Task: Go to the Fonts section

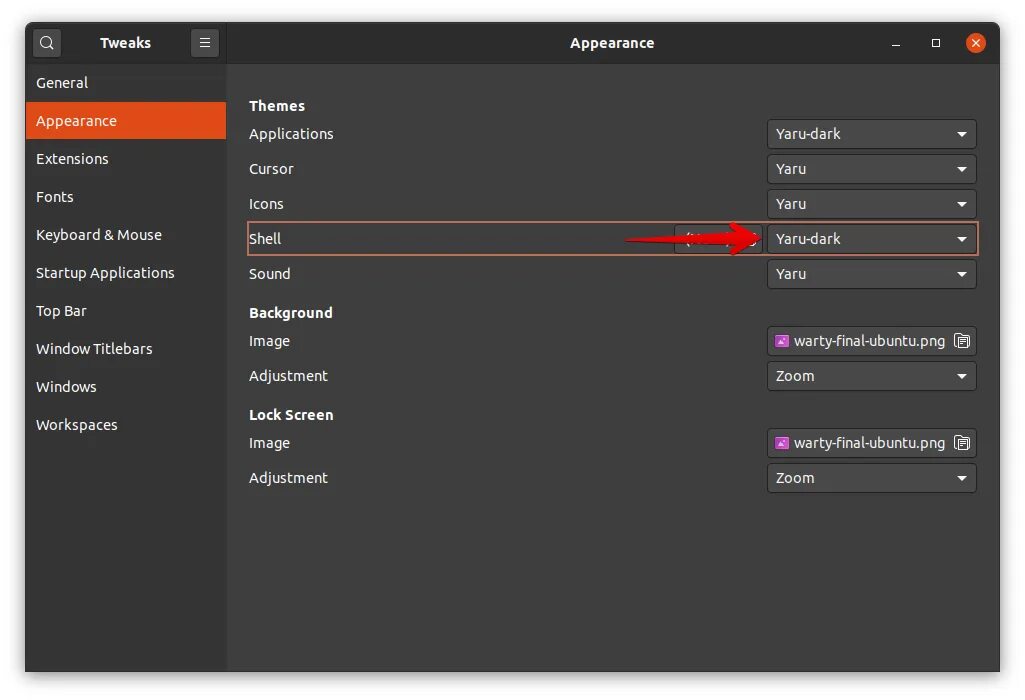Action: (x=55, y=197)
